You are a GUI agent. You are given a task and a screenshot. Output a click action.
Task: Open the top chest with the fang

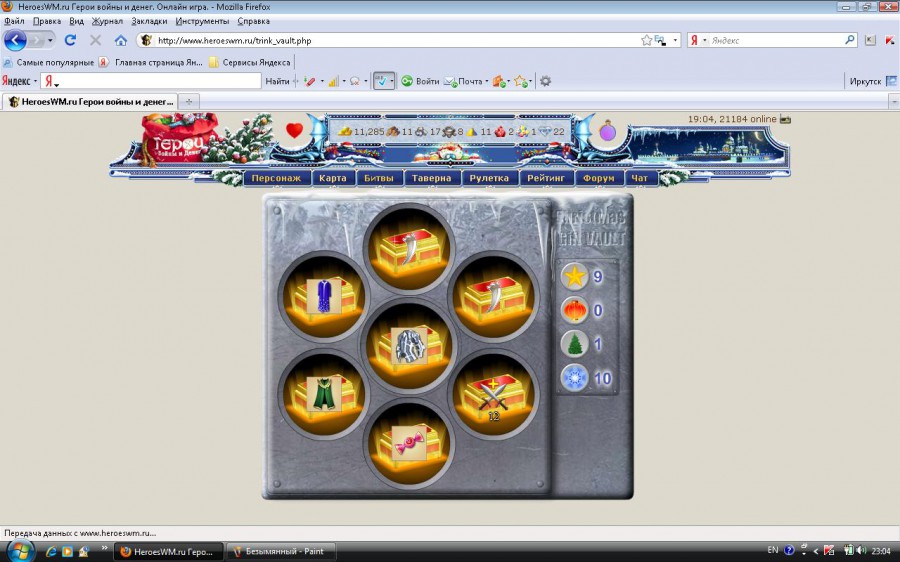409,249
